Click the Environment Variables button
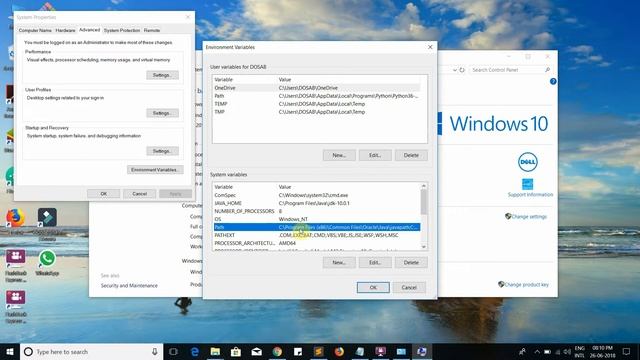This screenshot has width=640, height=360. [155, 170]
